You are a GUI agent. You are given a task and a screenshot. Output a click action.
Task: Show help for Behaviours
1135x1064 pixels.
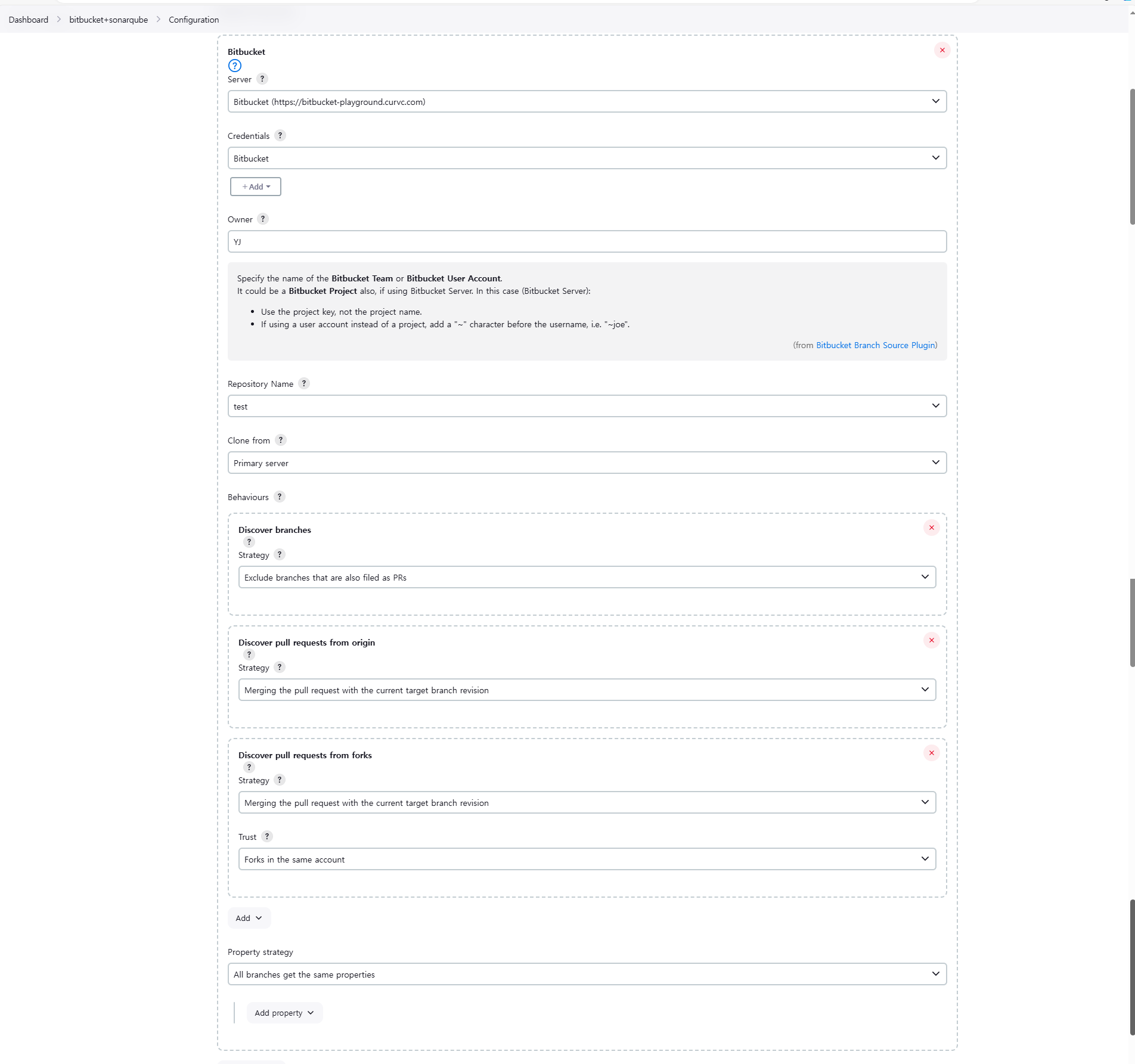click(280, 497)
